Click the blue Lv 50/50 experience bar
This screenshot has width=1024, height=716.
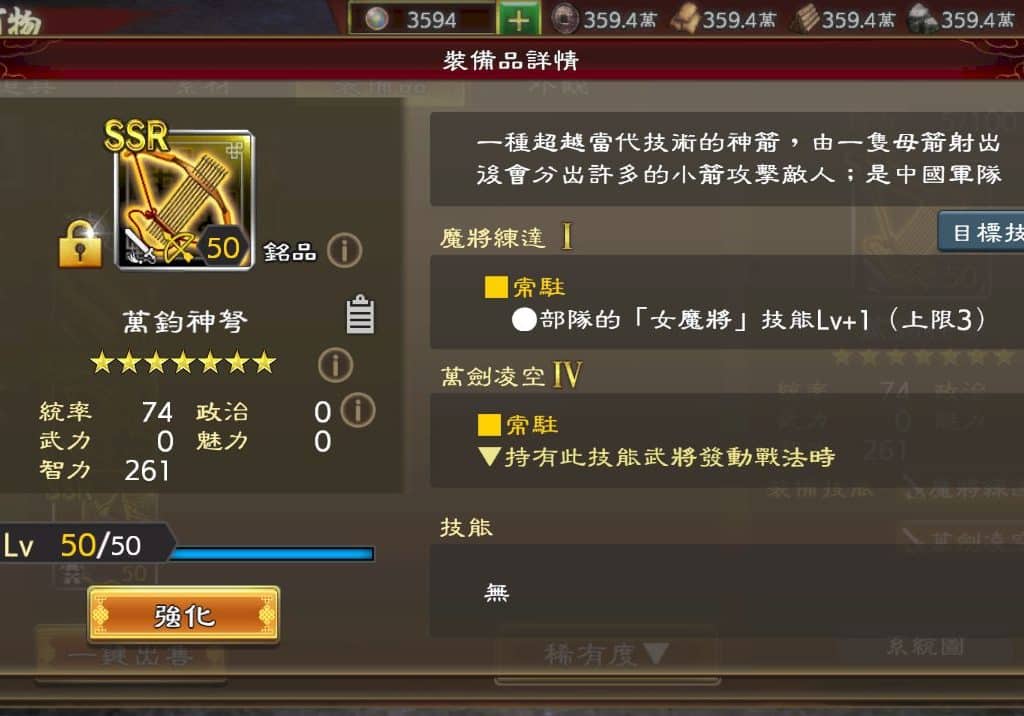click(x=272, y=554)
